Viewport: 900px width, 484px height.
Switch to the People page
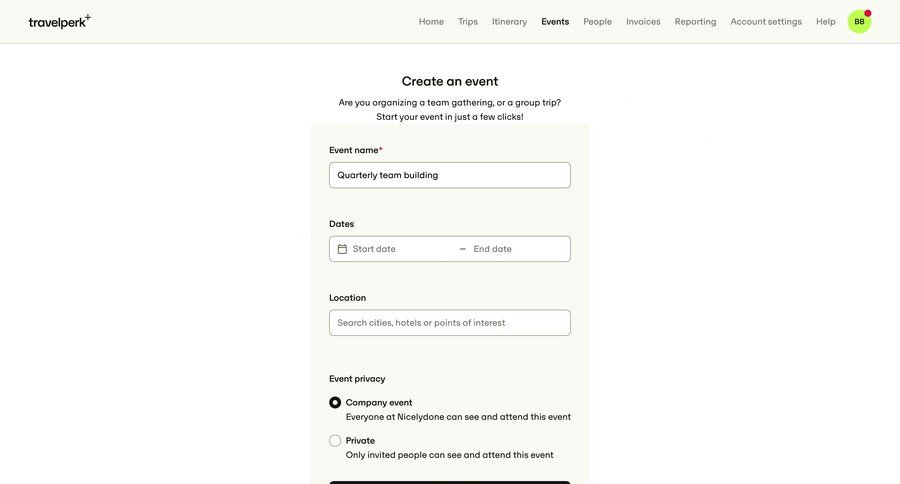pyautogui.click(x=598, y=22)
